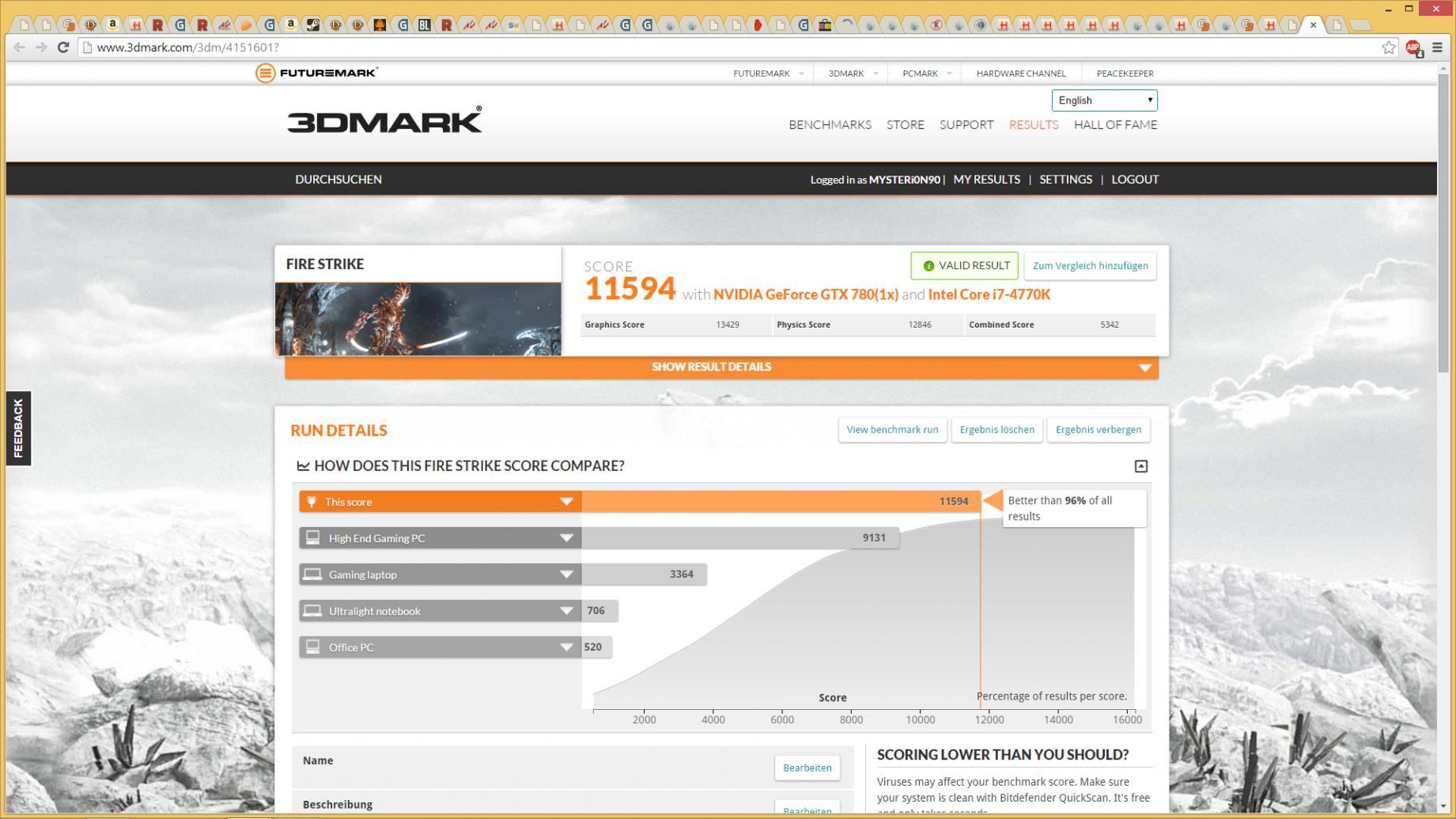Expand the Gaming laptop row
The height and width of the screenshot is (819, 1456).
pos(566,574)
